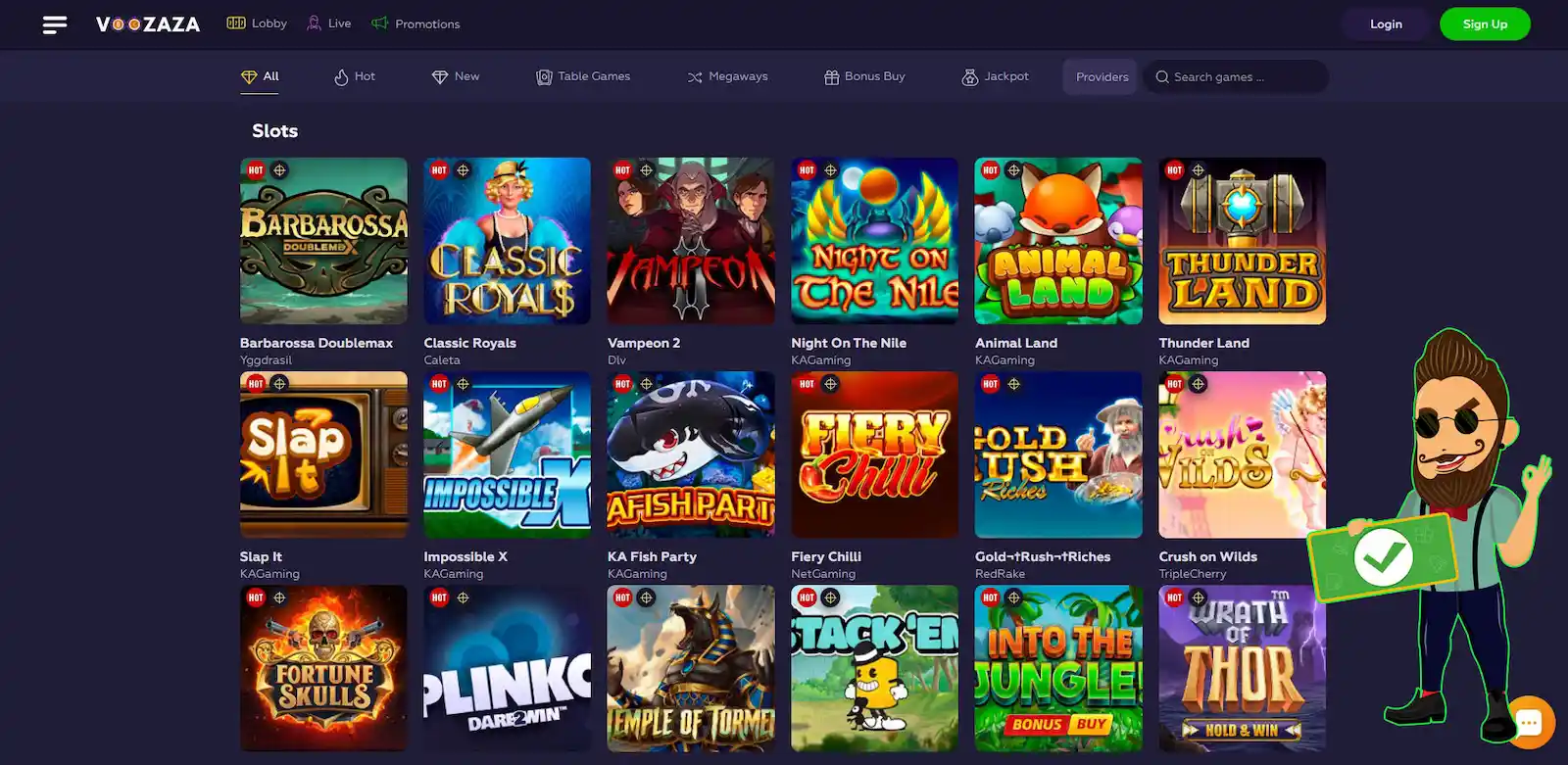The height and width of the screenshot is (765, 1568).
Task: Open the Fortune Skulls game thumbnail
Action: tap(323, 668)
